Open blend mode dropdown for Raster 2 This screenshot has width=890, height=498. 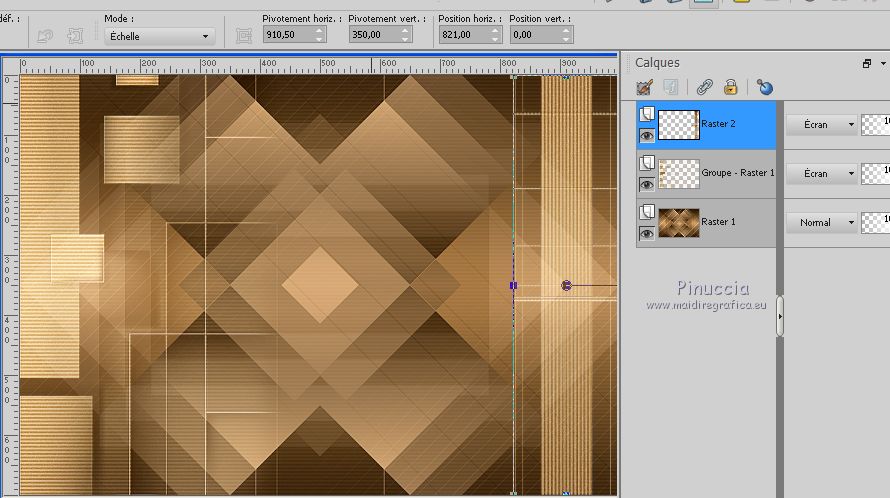point(823,125)
